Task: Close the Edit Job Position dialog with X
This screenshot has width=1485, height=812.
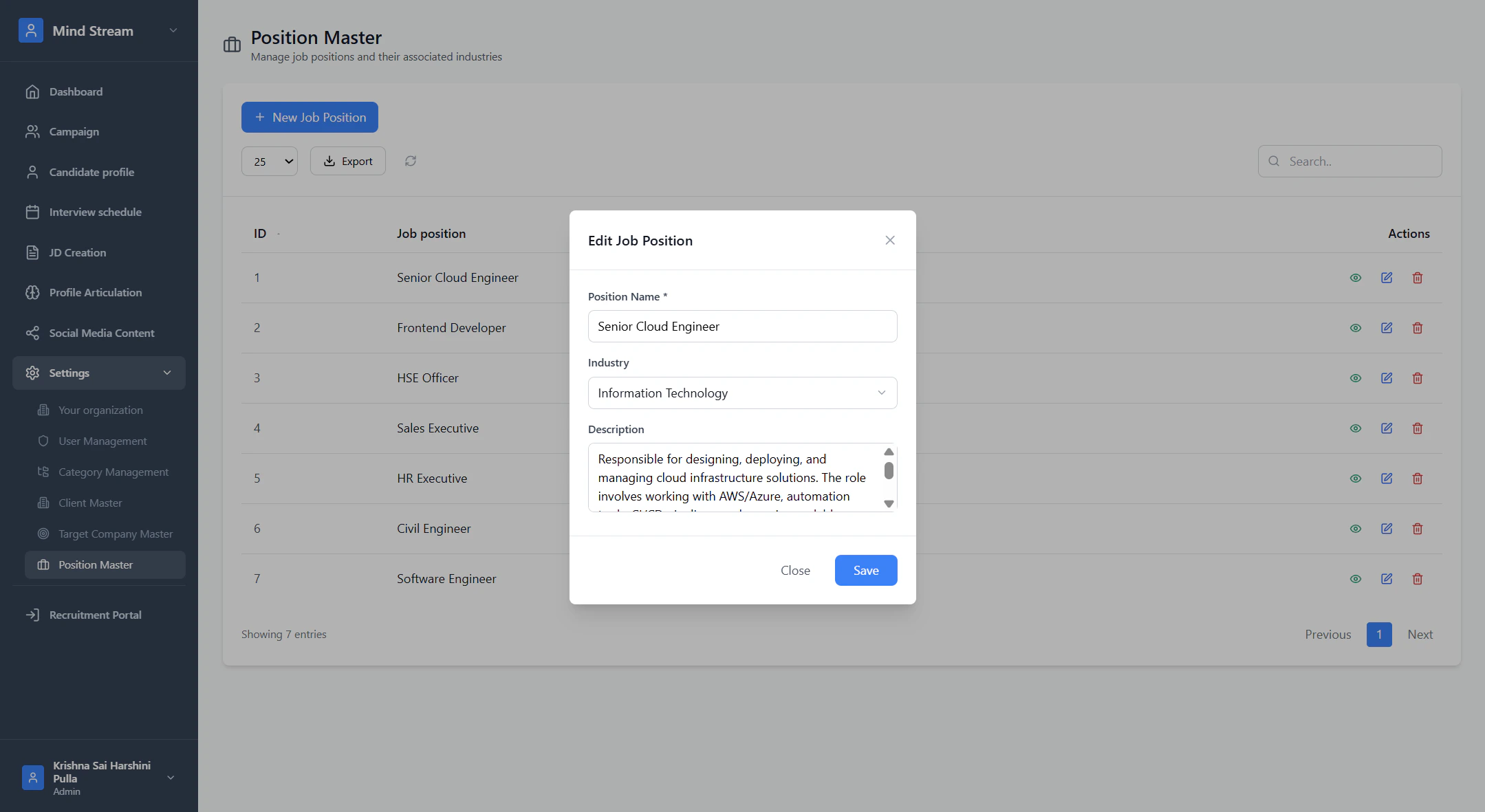Action: point(890,240)
